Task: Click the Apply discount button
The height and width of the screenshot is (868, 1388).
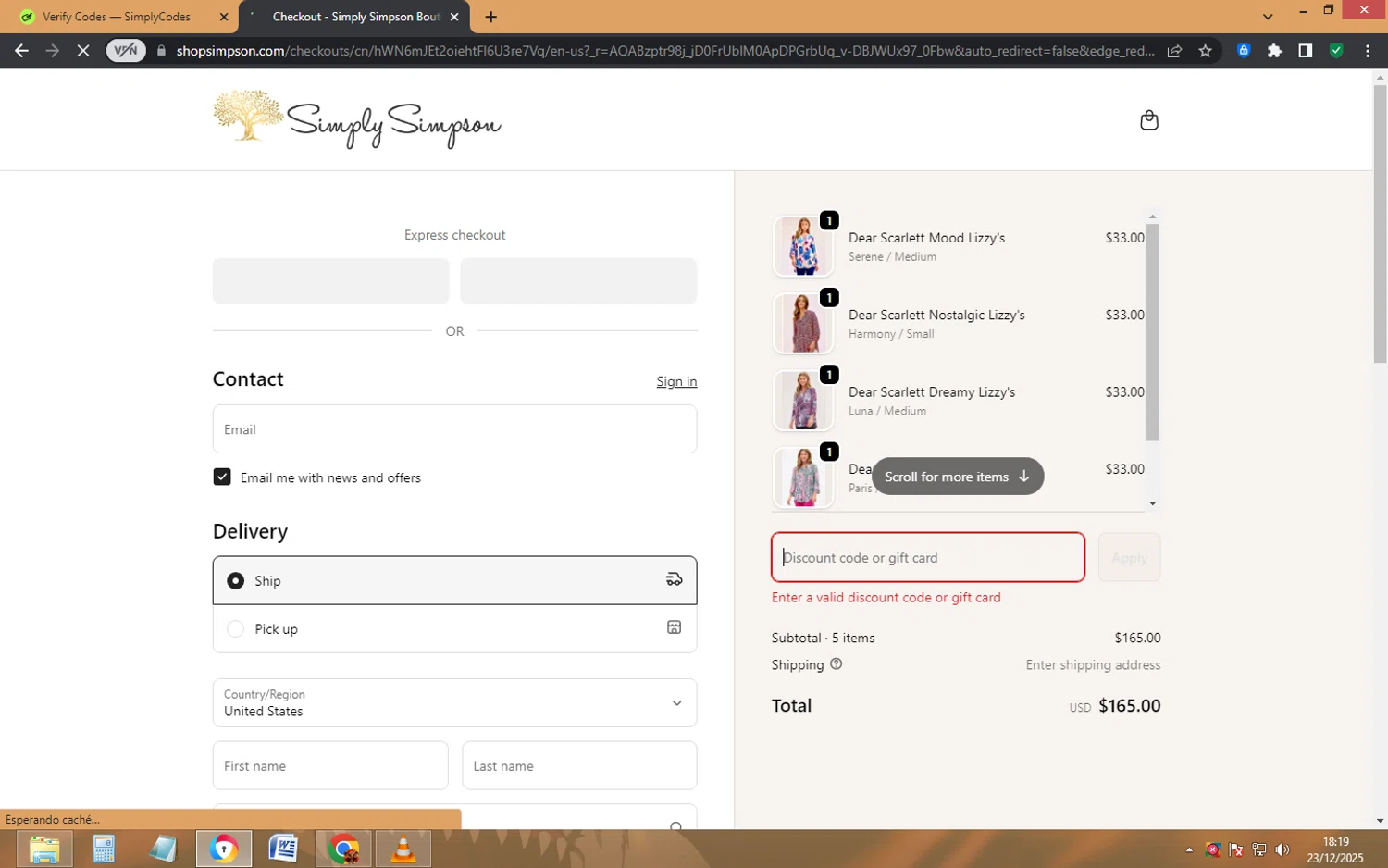Action: (x=1129, y=557)
